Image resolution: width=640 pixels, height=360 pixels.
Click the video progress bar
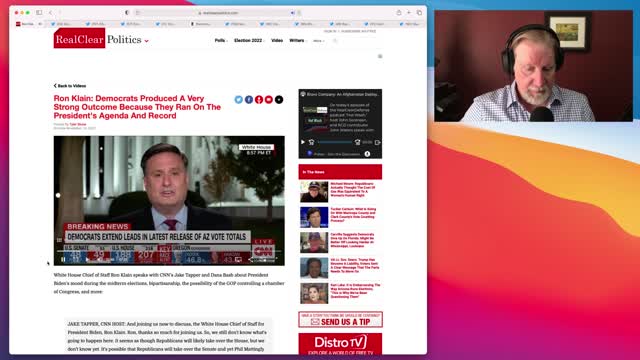[x=169, y=252]
